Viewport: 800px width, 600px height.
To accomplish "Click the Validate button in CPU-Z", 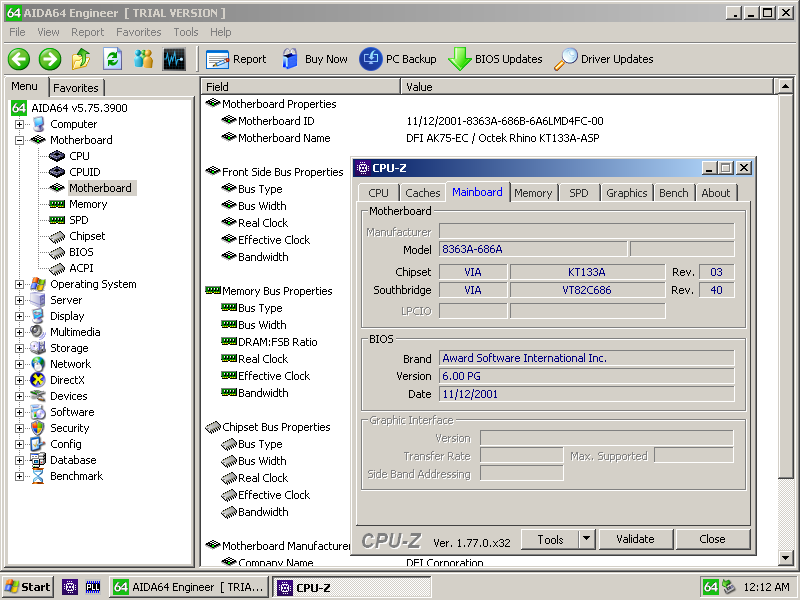I will (635, 539).
